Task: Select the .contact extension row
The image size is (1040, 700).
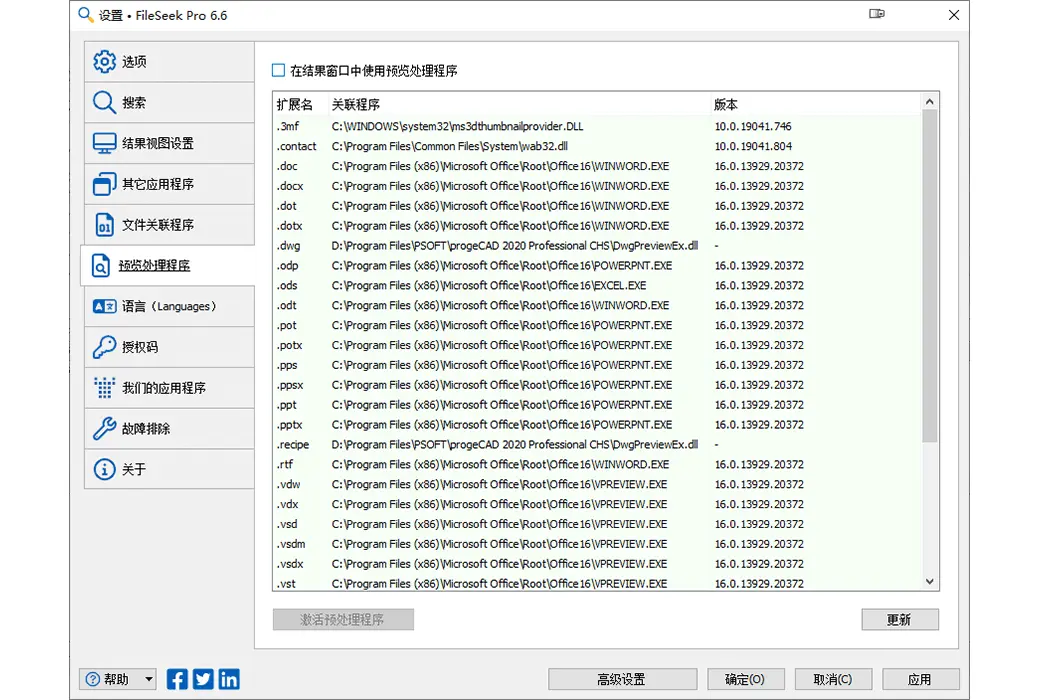Action: click(x=597, y=146)
